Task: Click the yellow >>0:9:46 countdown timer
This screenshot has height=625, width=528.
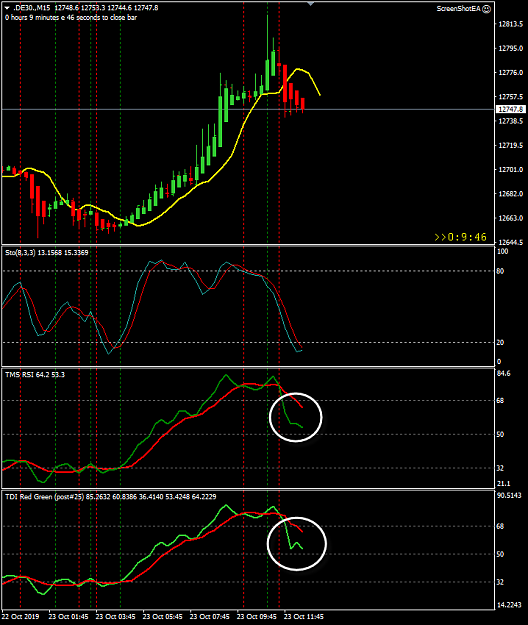Action: click(460, 237)
